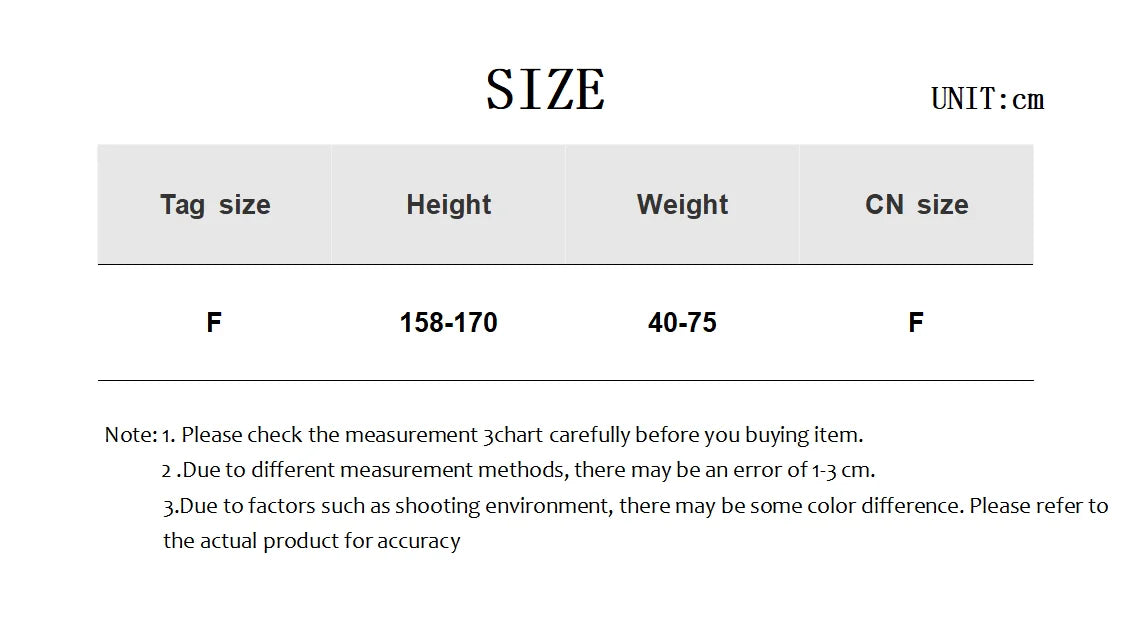1130x621 pixels.
Task: Select the F value under CN size
Action: (916, 322)
